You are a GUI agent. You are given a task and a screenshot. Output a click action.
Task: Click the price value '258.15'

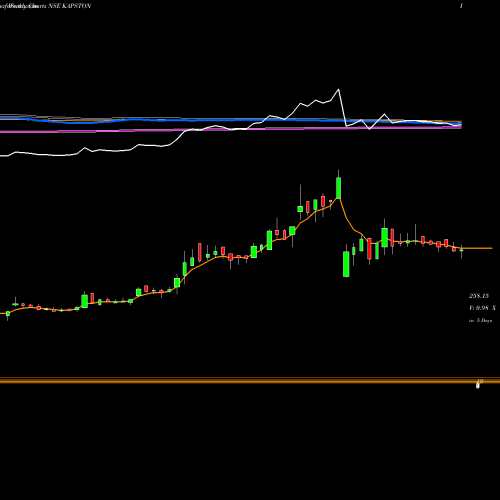point(479,296)
